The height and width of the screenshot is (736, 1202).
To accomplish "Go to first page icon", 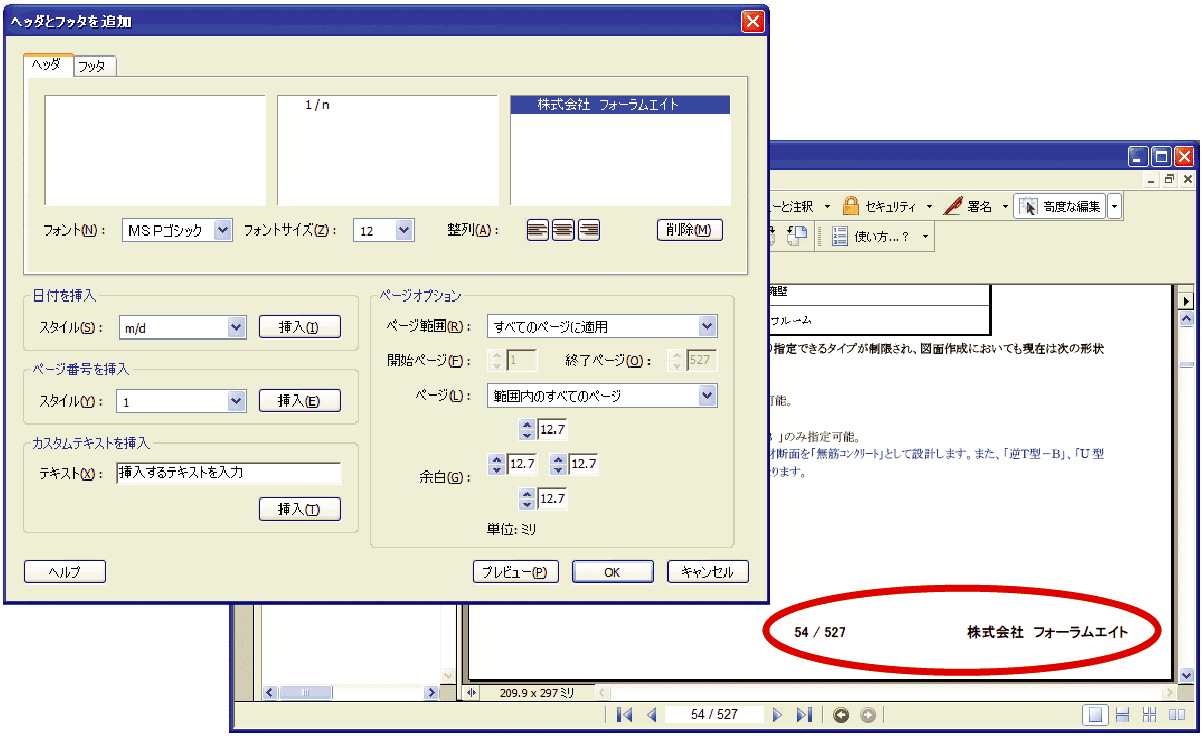I will tap(625, 715).
